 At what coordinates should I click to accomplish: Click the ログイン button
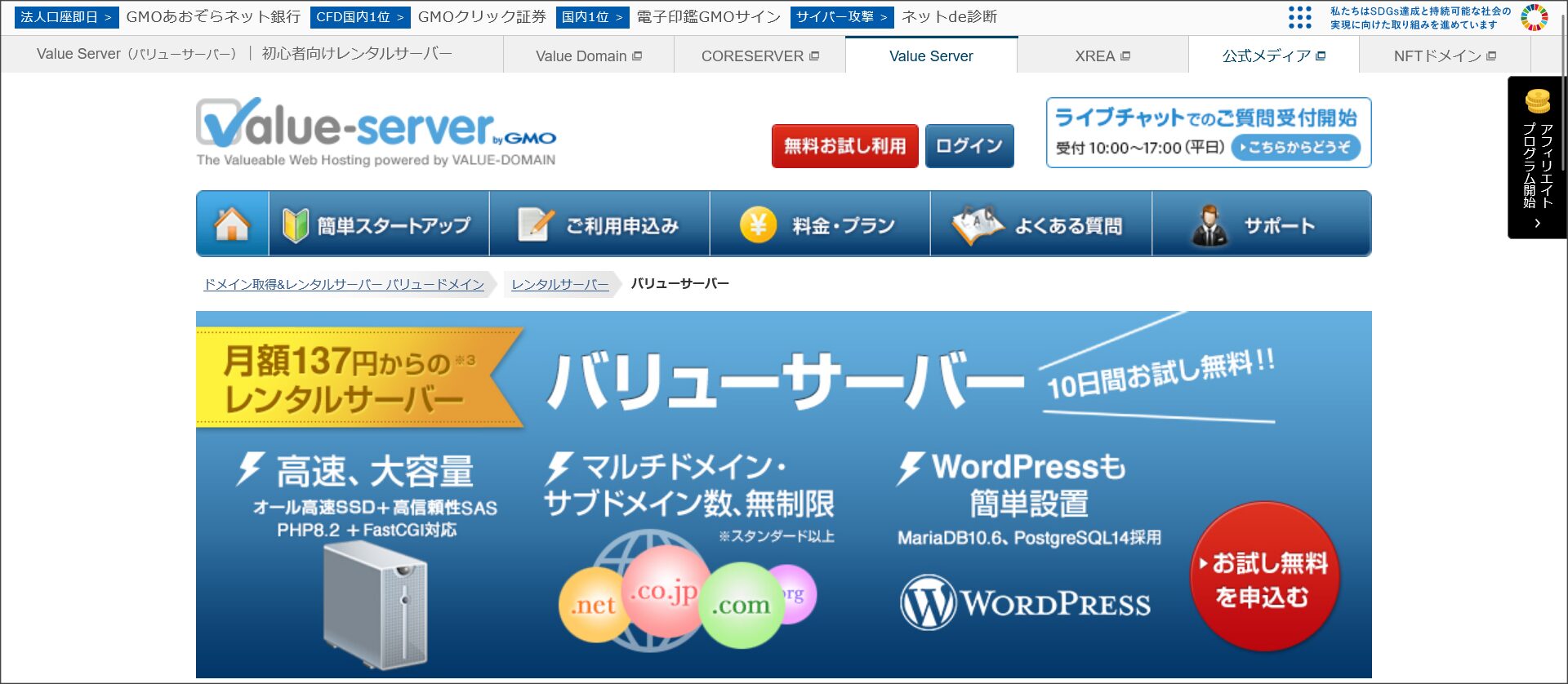coord(969,146)
